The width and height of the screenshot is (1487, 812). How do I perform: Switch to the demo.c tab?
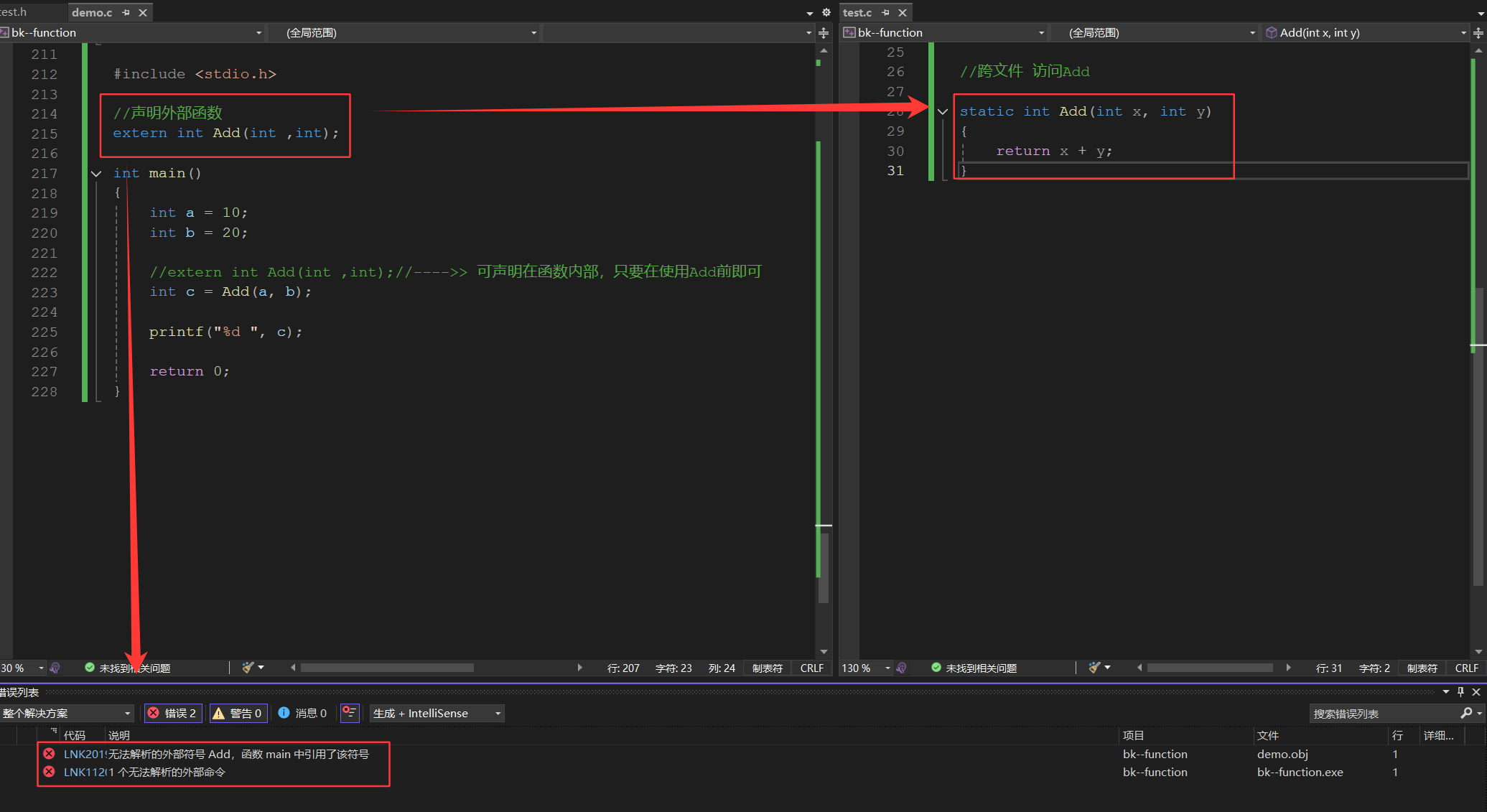tap(92, 13)
